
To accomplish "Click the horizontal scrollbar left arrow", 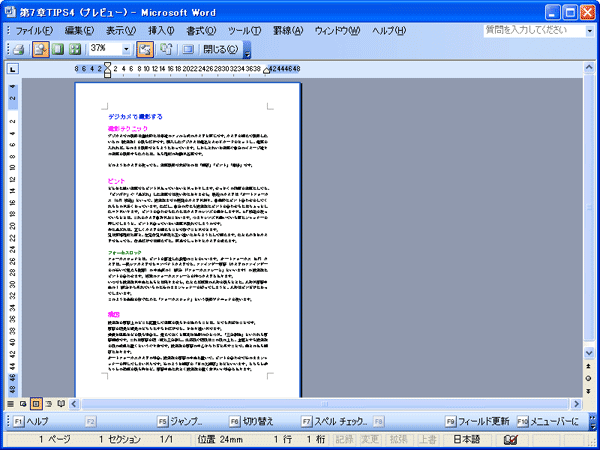I will click(x=74, y=404).
